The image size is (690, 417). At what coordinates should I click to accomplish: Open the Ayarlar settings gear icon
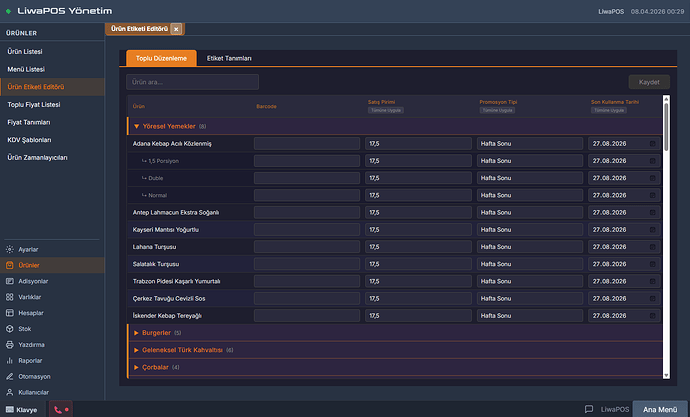[10, 249]
